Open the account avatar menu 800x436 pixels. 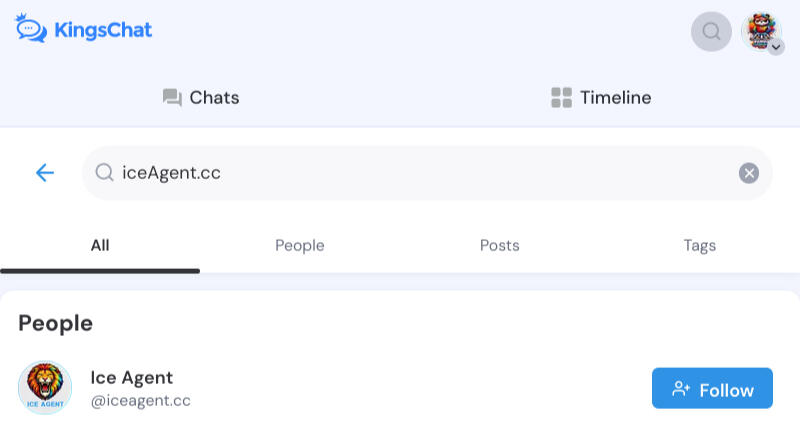pos(761,31)
